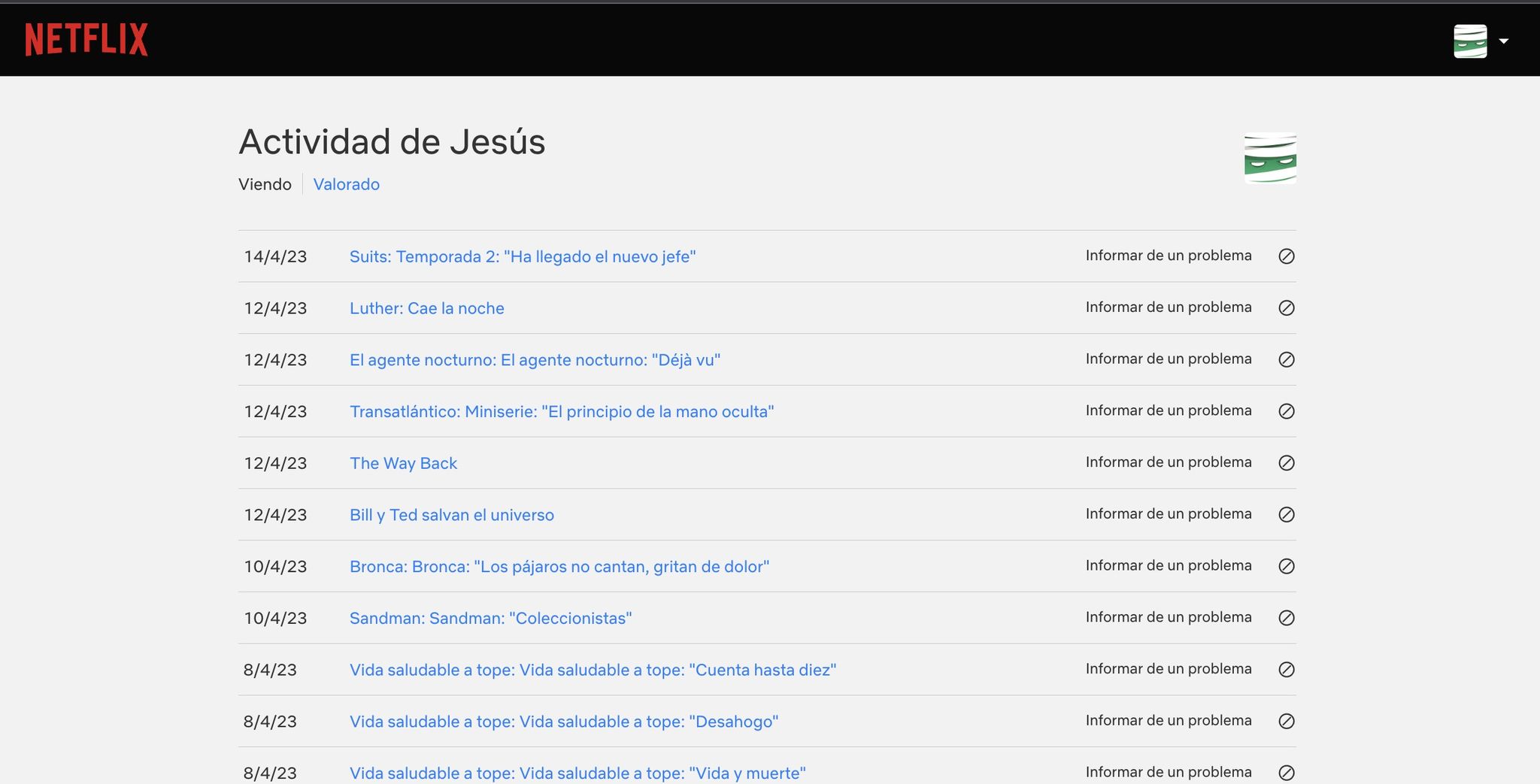Hide El agente nocturno entry from history
This screenshot has height=784, width=1540.
coord(1286,359)
